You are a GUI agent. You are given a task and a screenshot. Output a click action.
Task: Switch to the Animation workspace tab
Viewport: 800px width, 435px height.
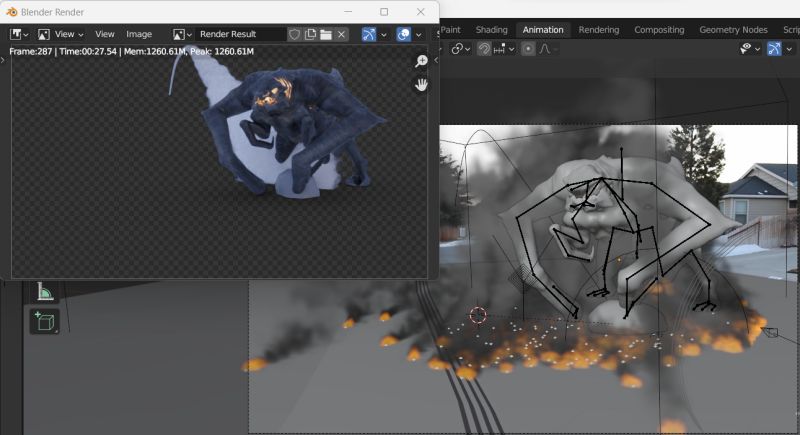543,30
